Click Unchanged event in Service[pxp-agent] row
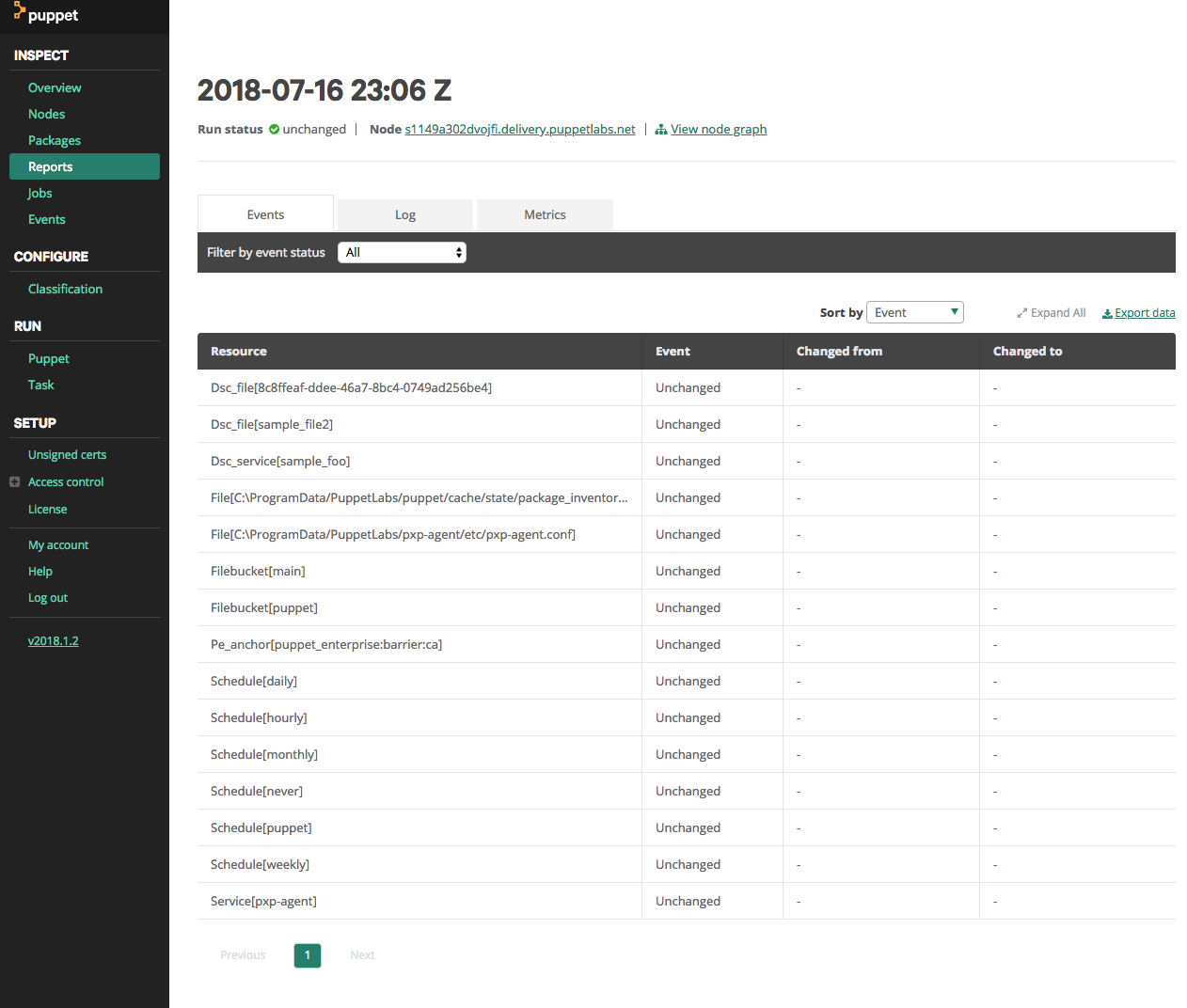 [688, 901]
